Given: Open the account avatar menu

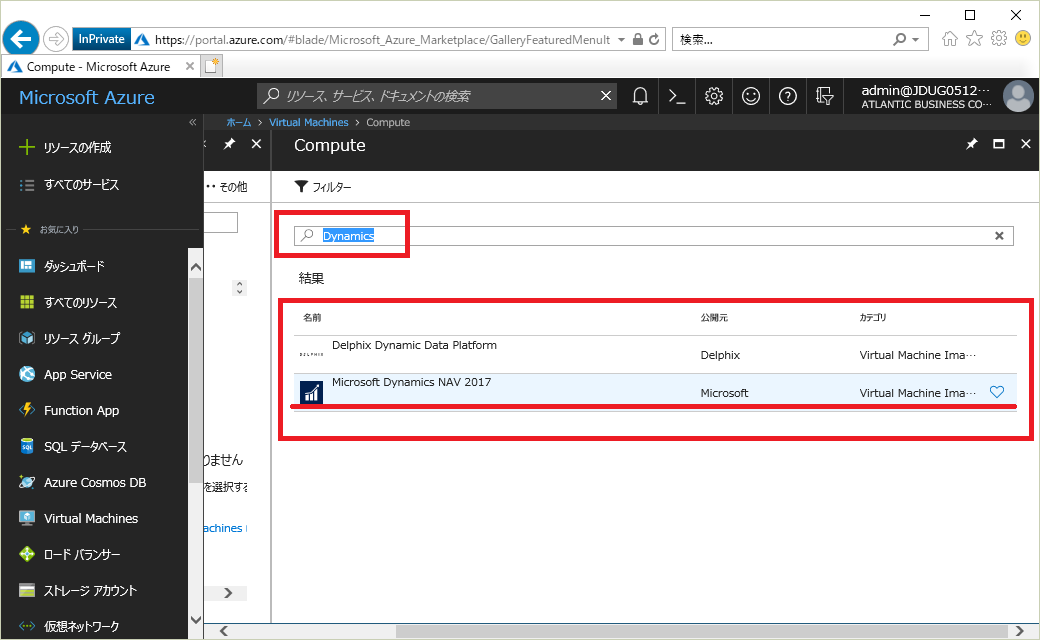Looking at the screenshot, I should click(x=1018, y=97).
